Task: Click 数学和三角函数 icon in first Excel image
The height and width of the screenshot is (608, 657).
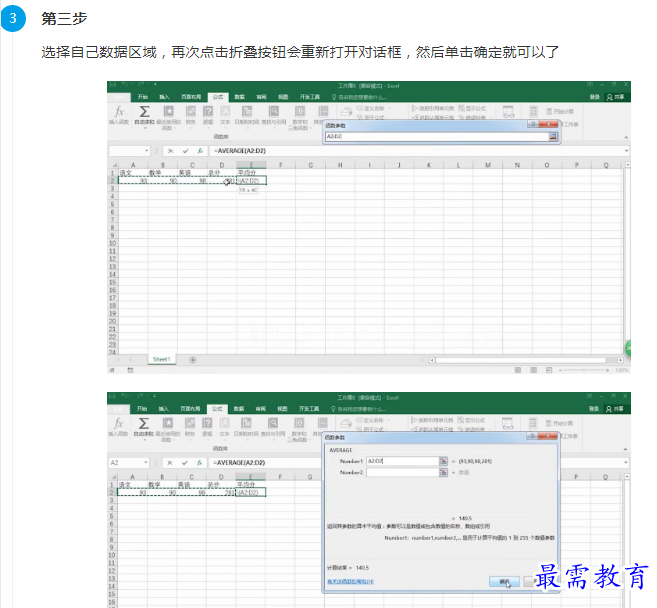Action: tap(300, 111)
